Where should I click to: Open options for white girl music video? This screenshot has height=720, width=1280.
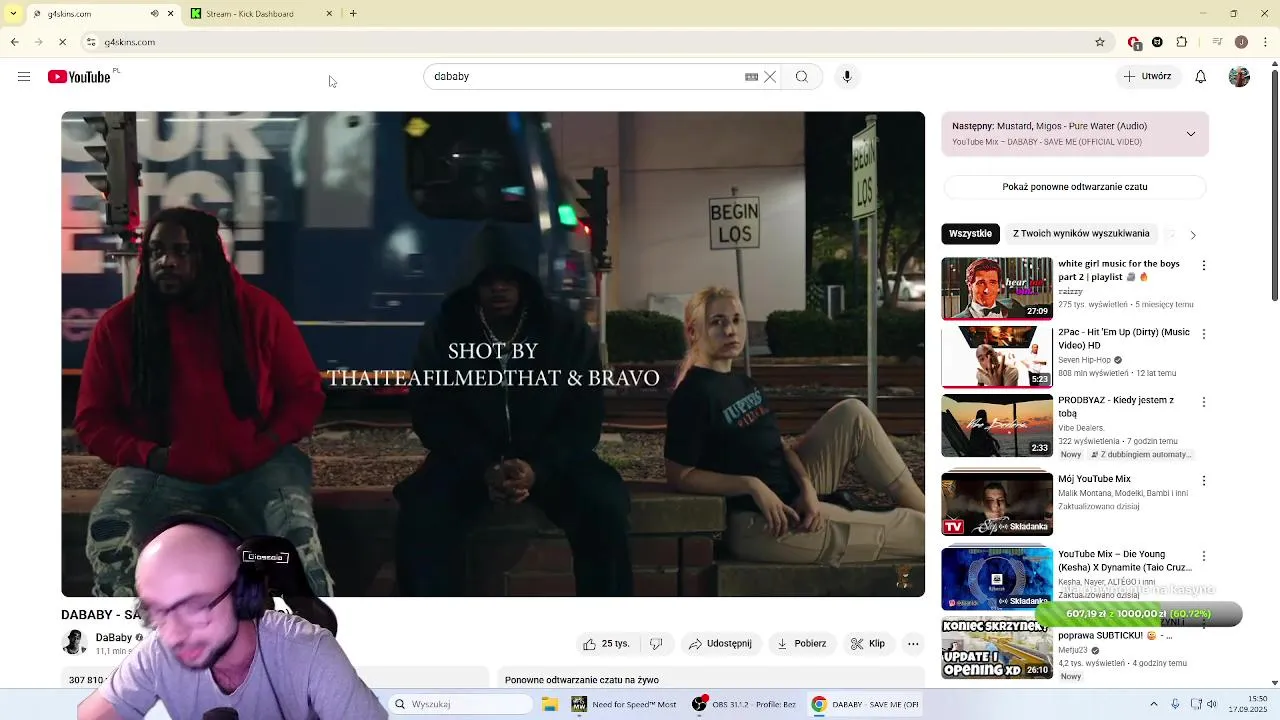(1203, 266)
